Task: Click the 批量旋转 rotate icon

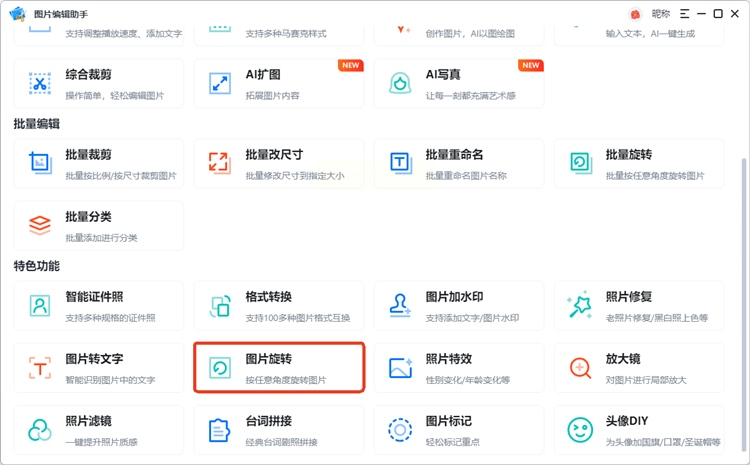Action: point(581,163)
